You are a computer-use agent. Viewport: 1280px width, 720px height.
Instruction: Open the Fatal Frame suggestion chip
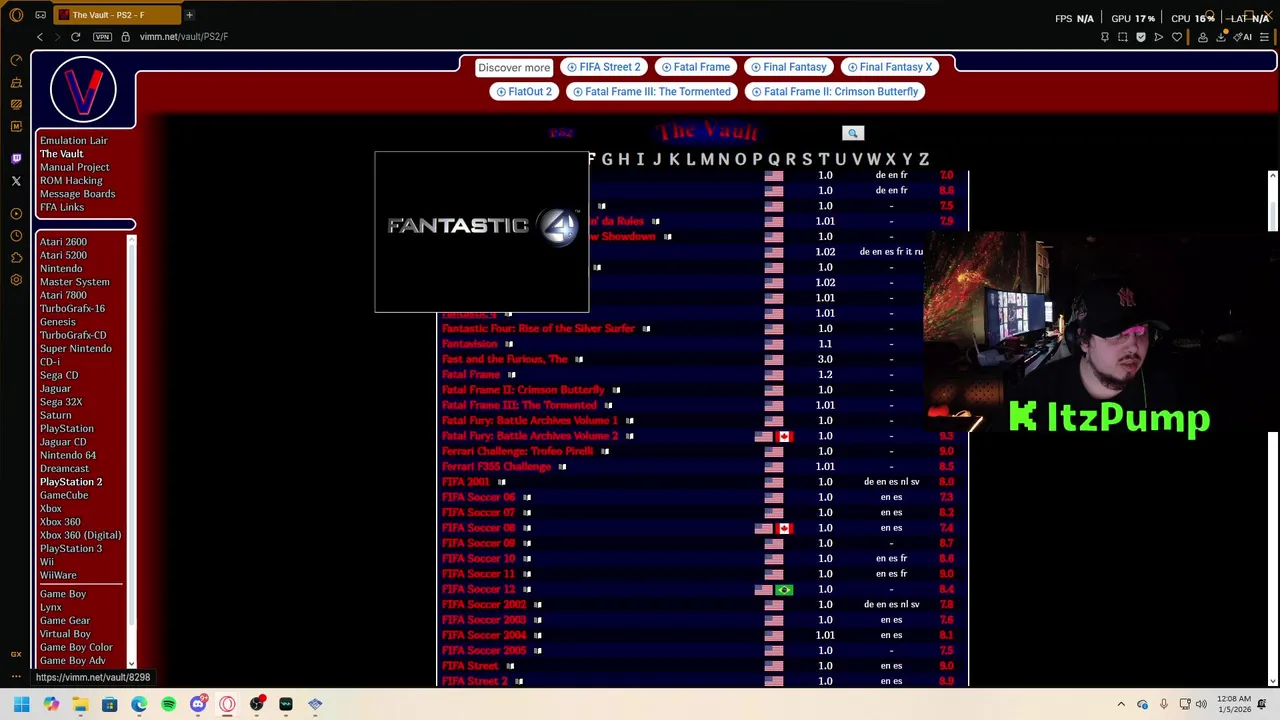click(x=695, y=67)
